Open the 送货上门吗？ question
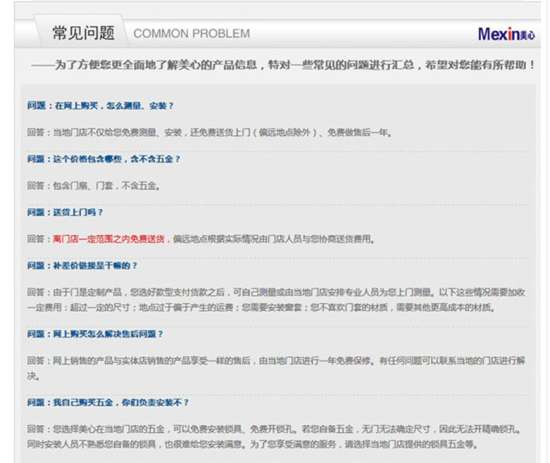The height and width of the screenshot is (463, 550). (65, 212)
